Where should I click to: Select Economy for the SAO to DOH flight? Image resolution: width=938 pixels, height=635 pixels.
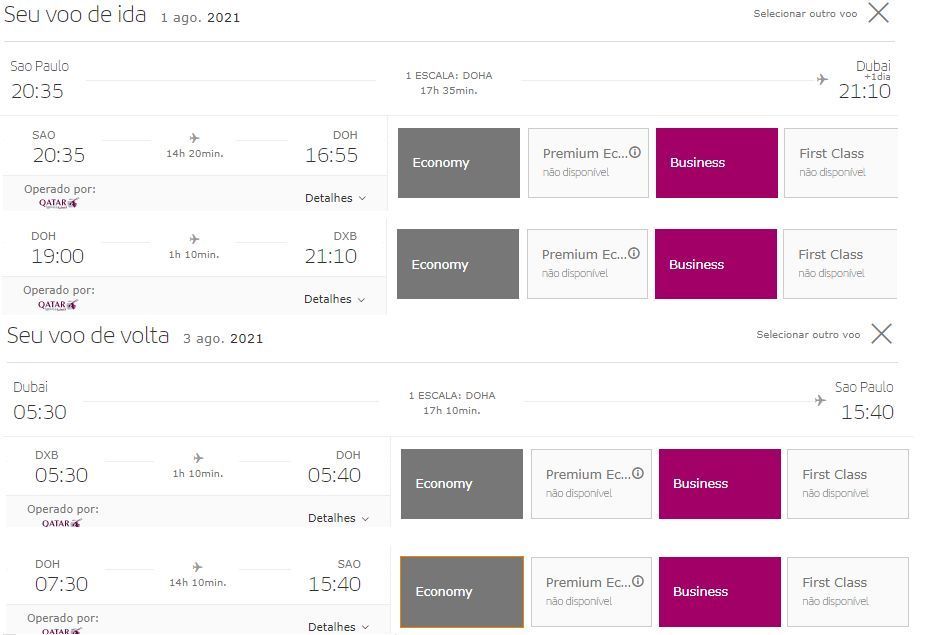click(459, 163)
